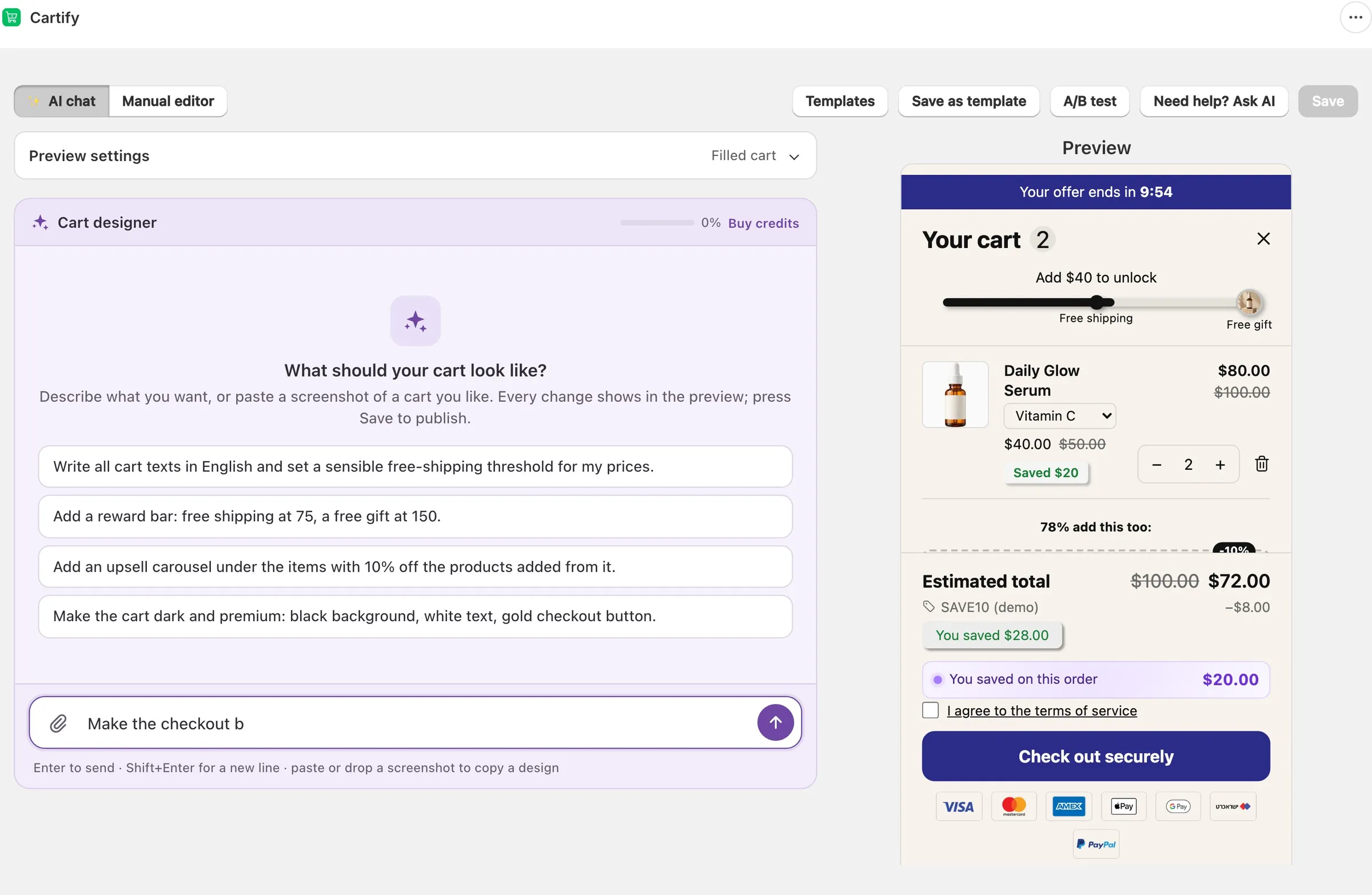This screenshot has height=895, width=1372.
Task: Click the Save button
Action: (x=1327, y=101)
